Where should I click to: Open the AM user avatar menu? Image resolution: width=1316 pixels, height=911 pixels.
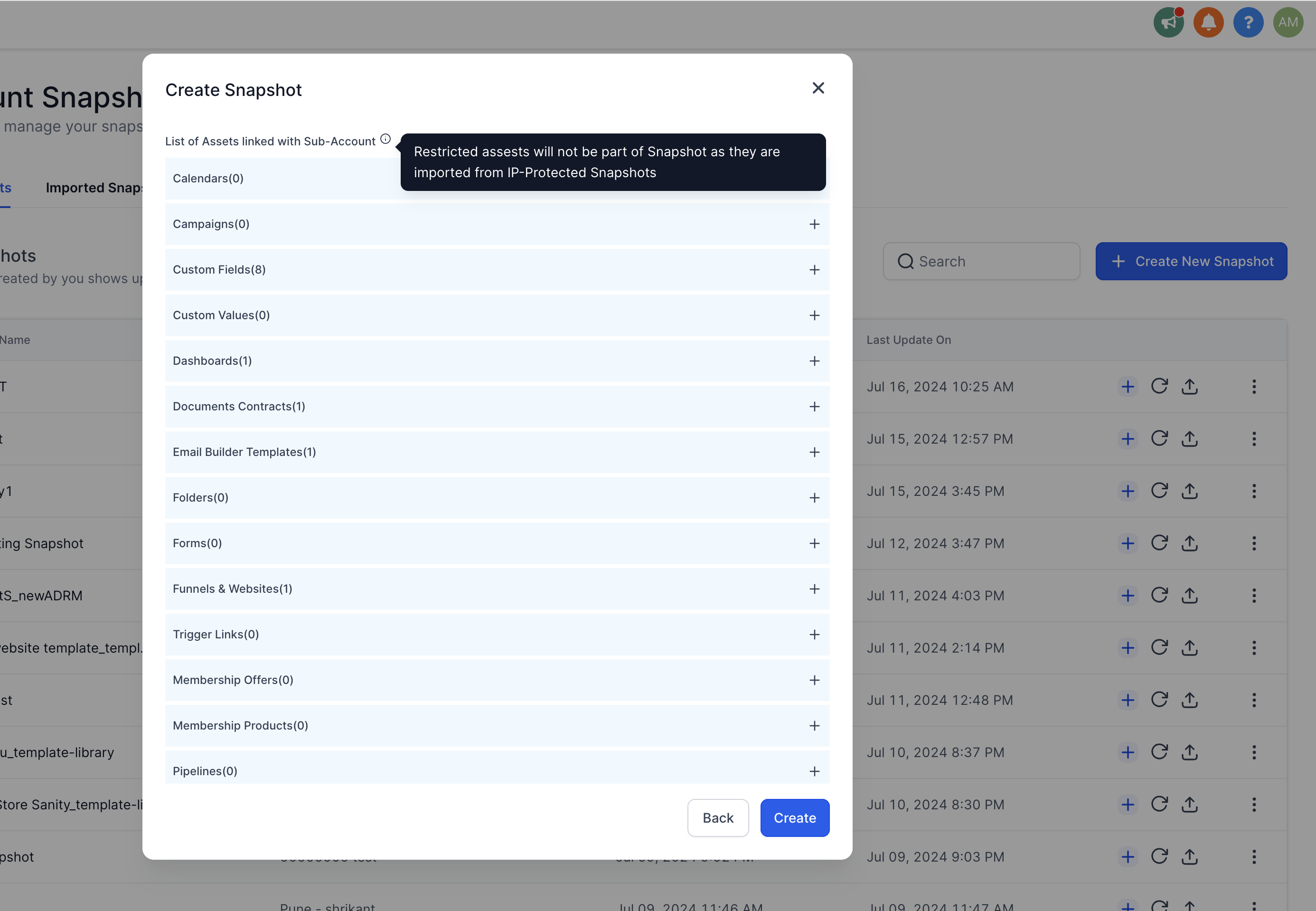(x=1288, y=22)
